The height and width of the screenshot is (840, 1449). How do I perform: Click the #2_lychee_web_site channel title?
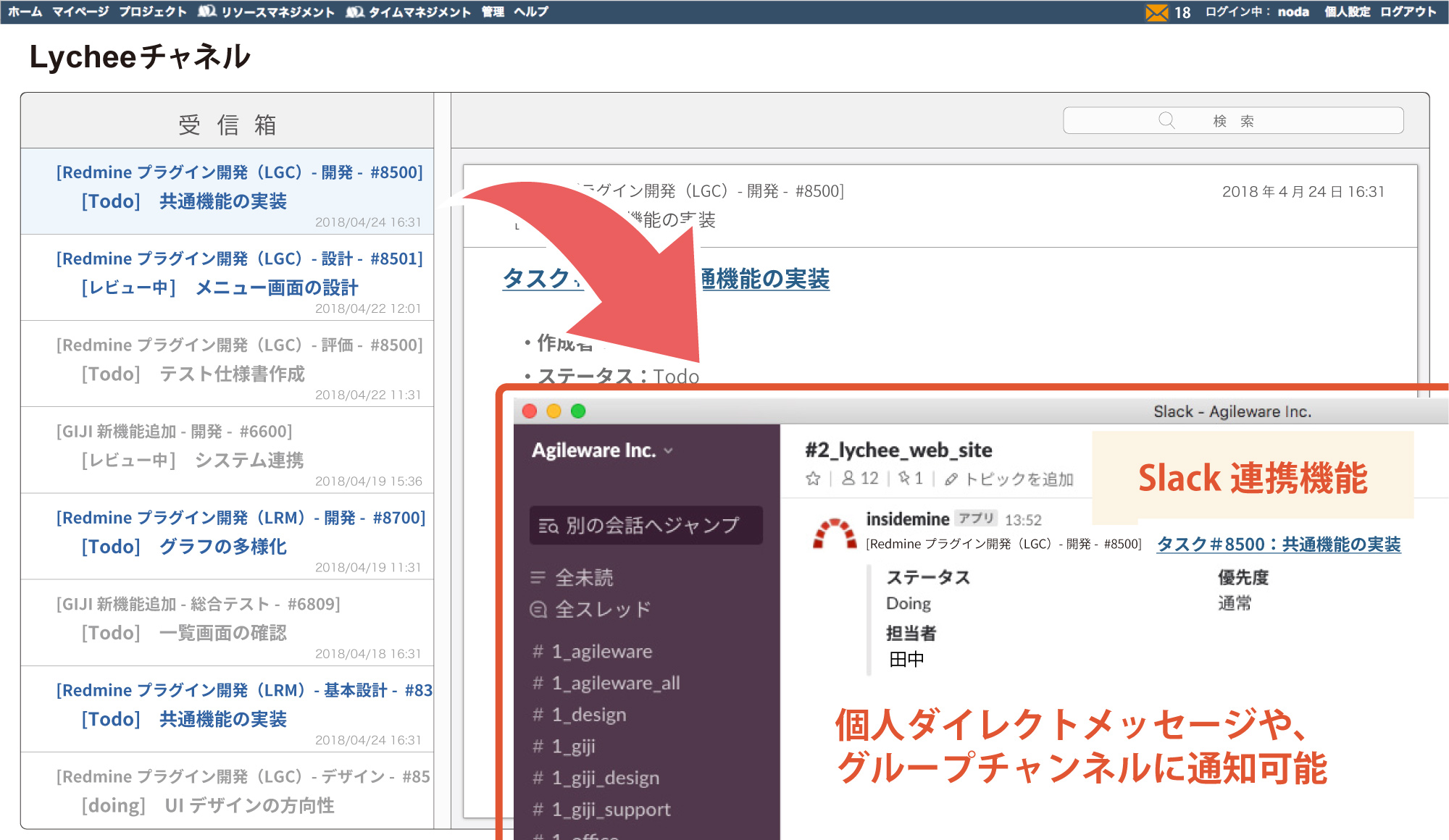coord(898,450)
